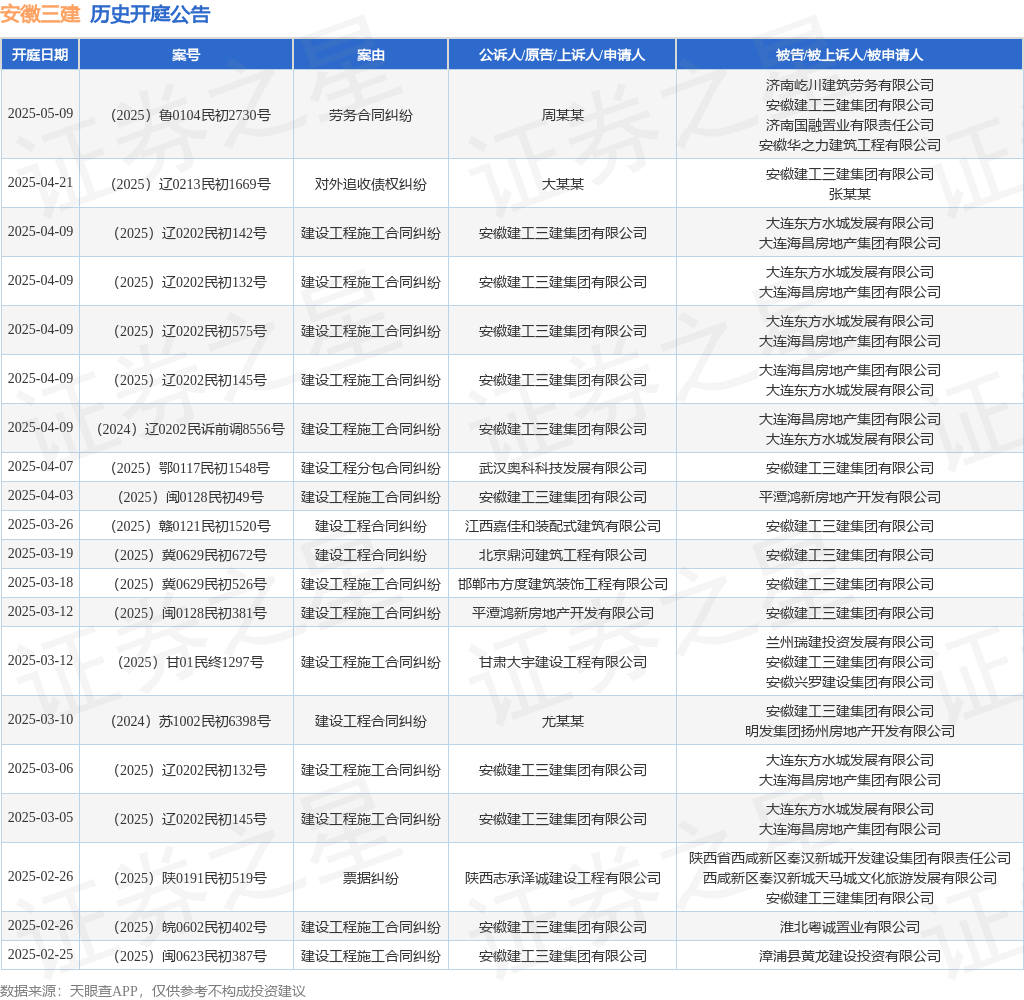Click plaintiff 平潭鸿新房地产开发有限公司
The height and width of the screenshot is (1000, 1024).
coord(562,613)
